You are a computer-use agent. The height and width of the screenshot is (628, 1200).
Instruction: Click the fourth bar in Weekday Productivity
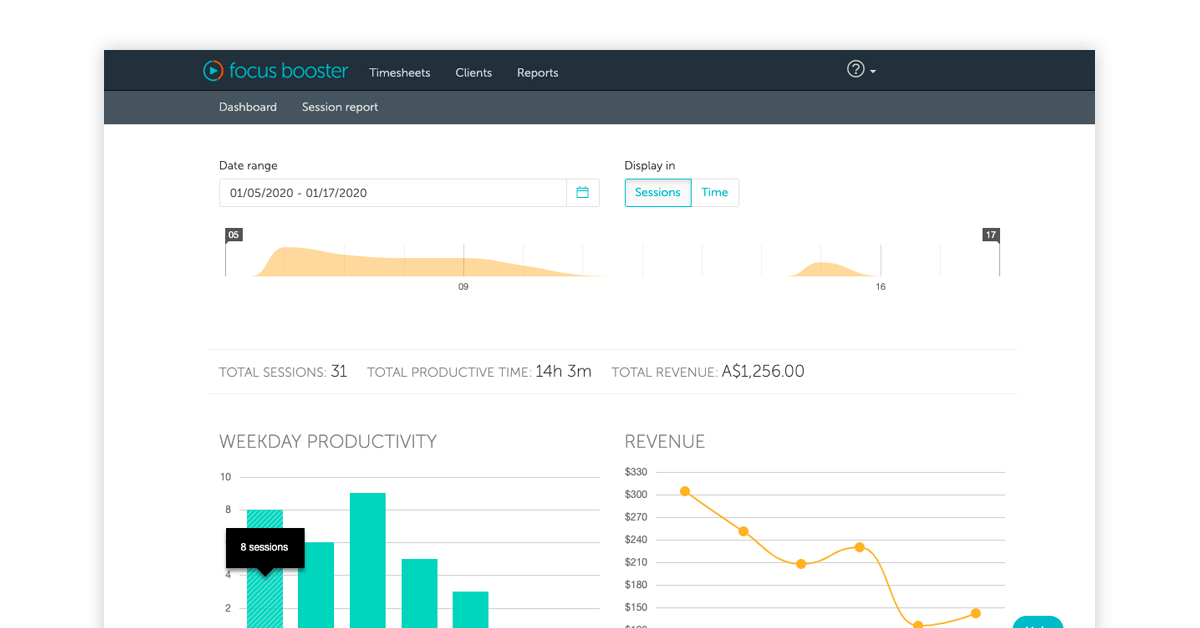pos(420,593)
